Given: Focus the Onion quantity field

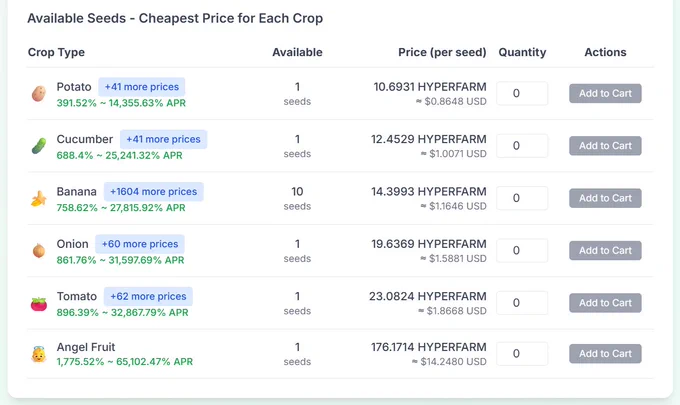Looking at the screenshot, I should pyautogui.click(x=522, y=251).
